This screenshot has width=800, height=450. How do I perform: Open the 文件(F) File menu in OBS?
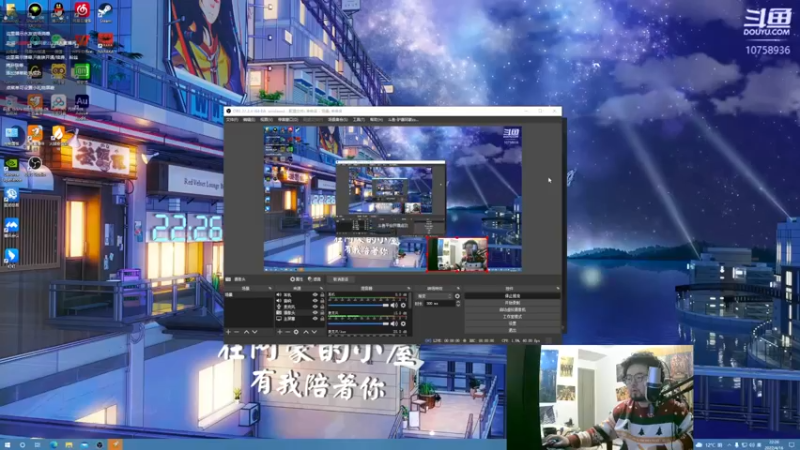[x=232, y=119]
